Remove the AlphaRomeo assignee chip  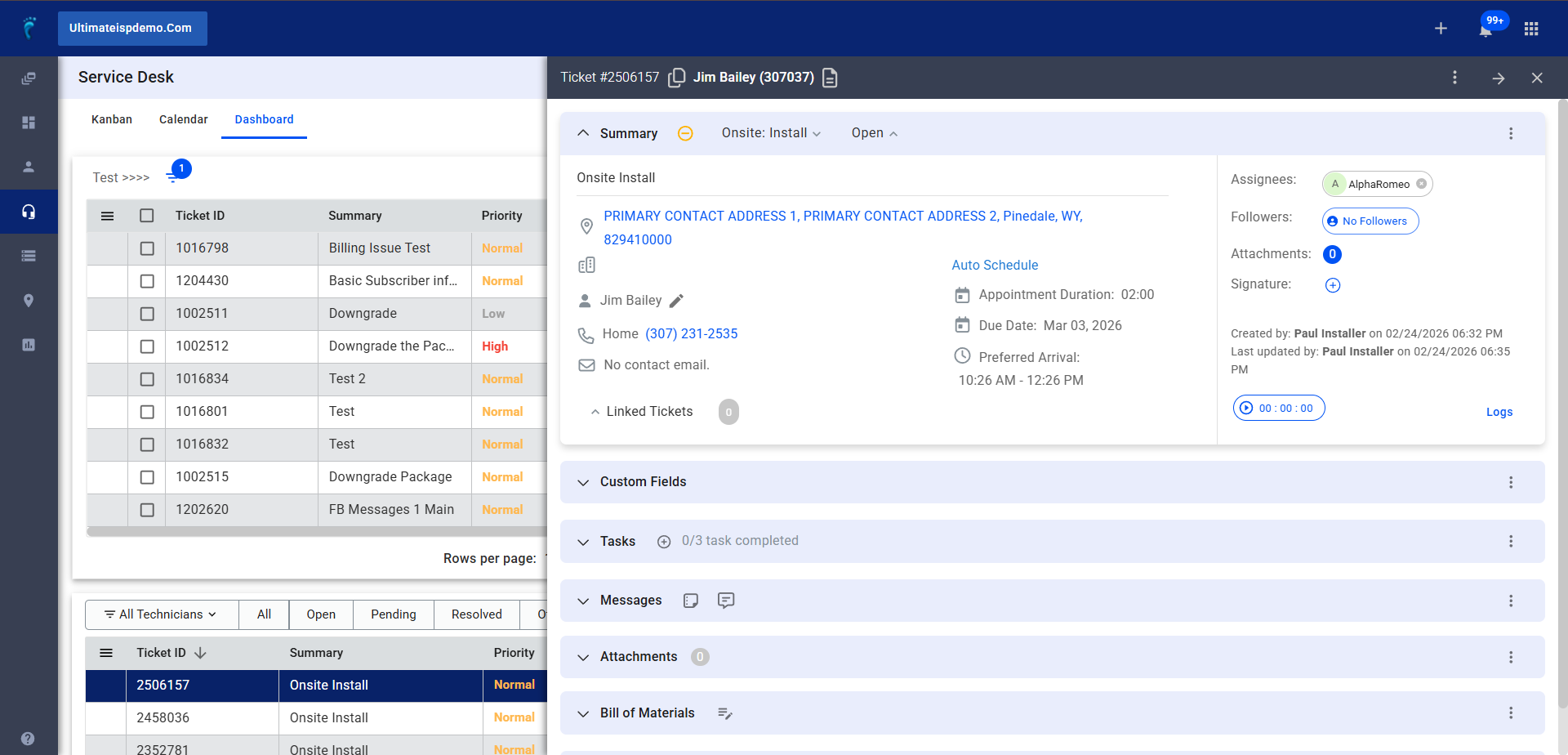(x=1421, y=184)
